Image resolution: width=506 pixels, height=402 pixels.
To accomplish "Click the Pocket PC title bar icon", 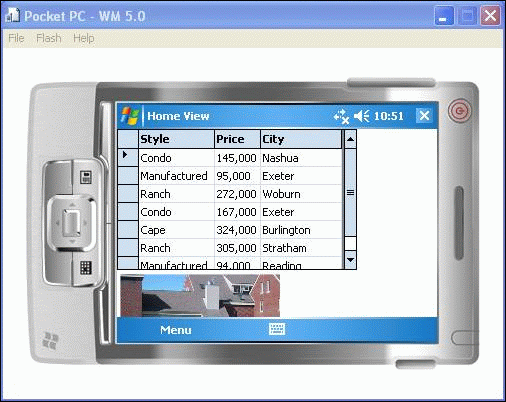I will pos(13,15).
